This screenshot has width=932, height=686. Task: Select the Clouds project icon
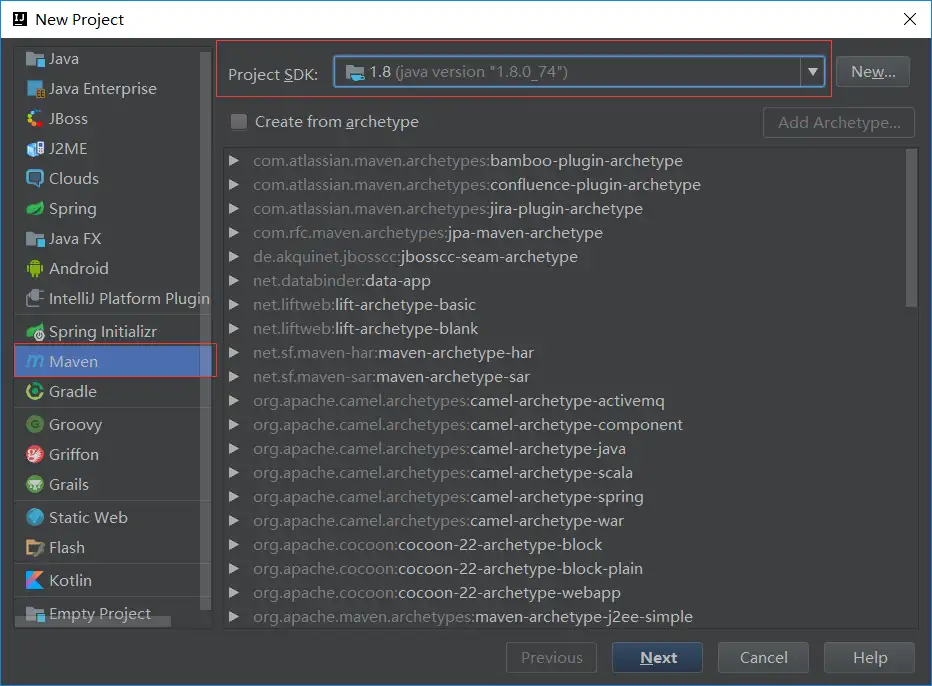[x=35, y=179]
